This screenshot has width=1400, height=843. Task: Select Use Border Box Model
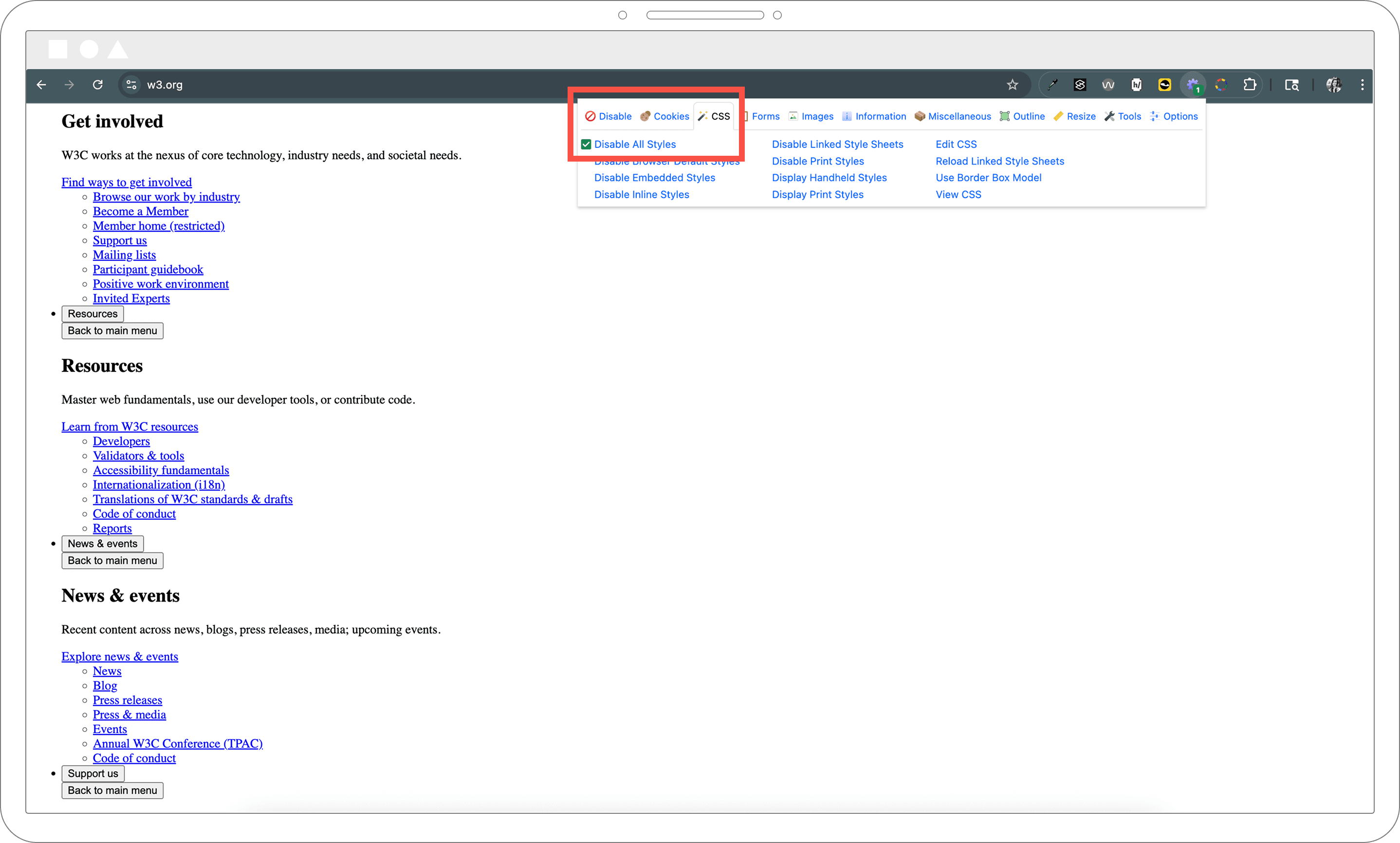click(x=988, y=178)
